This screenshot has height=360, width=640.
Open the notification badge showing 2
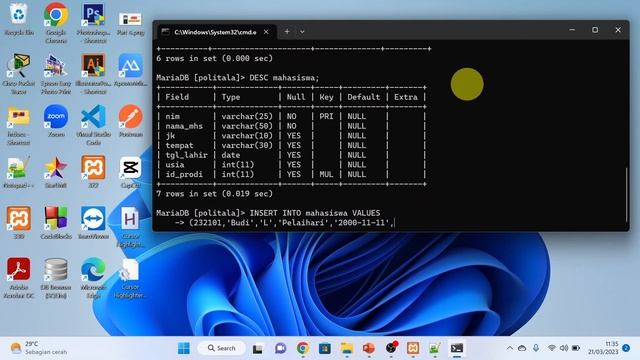tap(626, 348)
